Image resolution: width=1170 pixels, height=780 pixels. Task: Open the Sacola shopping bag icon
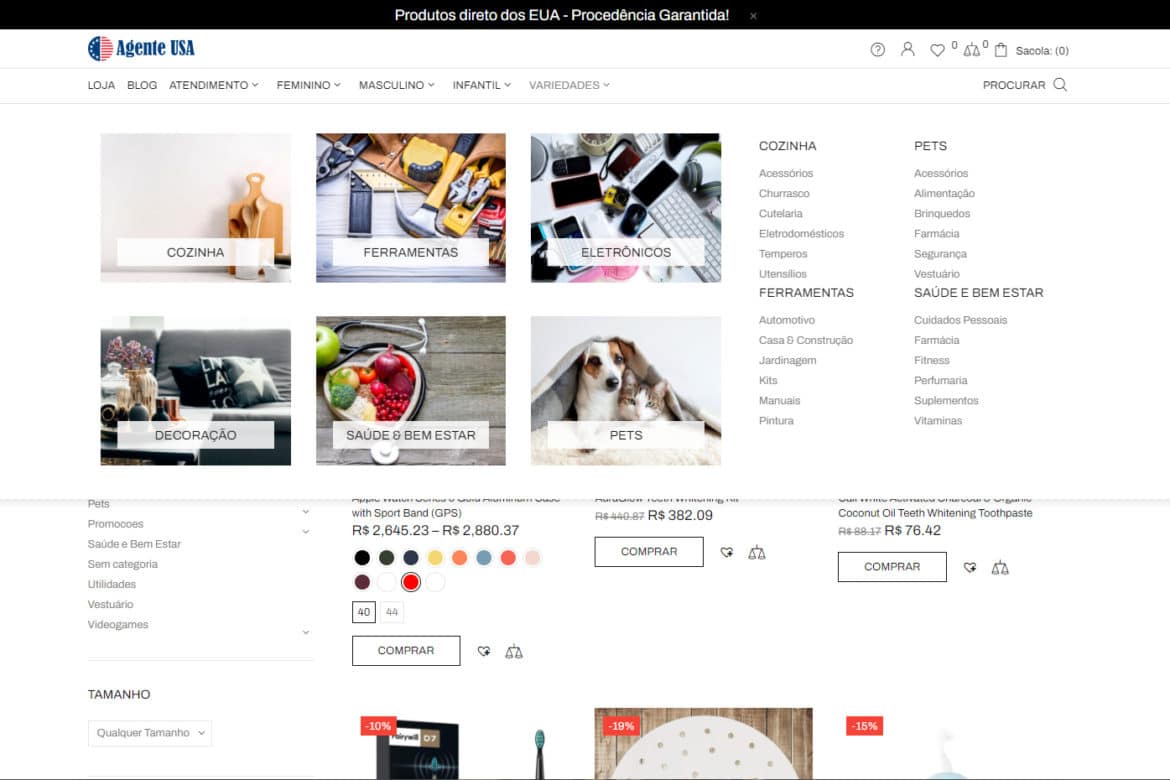[x=1001, y=50]
